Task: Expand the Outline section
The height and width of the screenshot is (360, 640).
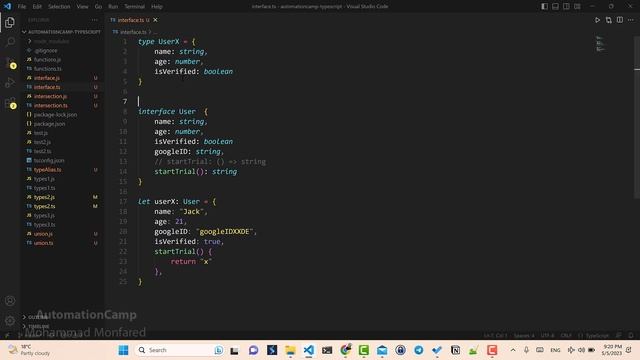Action: pos(61,317)
